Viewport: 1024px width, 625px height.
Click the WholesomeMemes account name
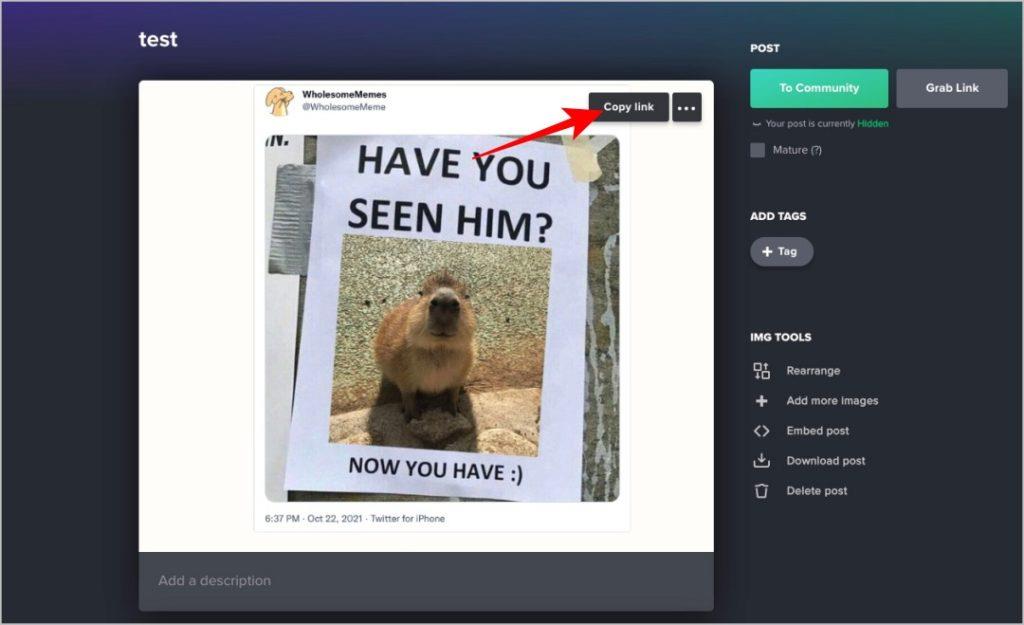coord(344,95)
